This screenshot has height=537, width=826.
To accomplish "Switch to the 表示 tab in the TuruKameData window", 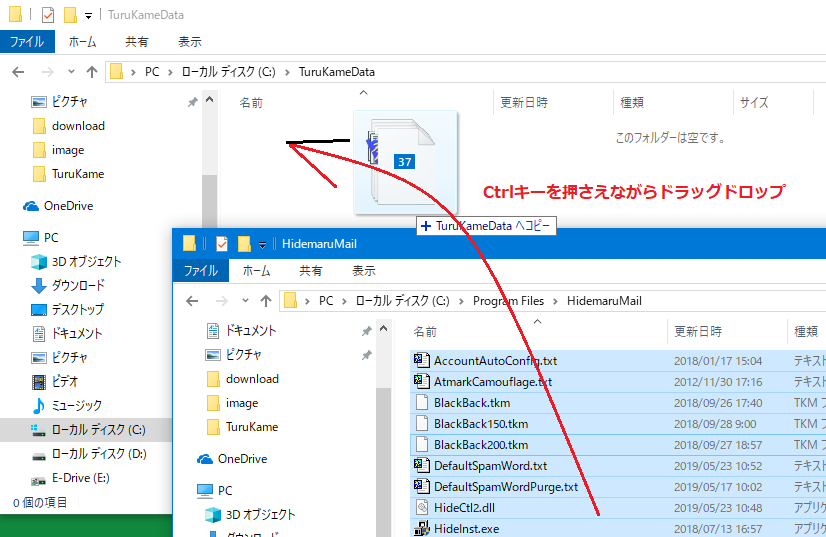I will click(x=190, y=42).
